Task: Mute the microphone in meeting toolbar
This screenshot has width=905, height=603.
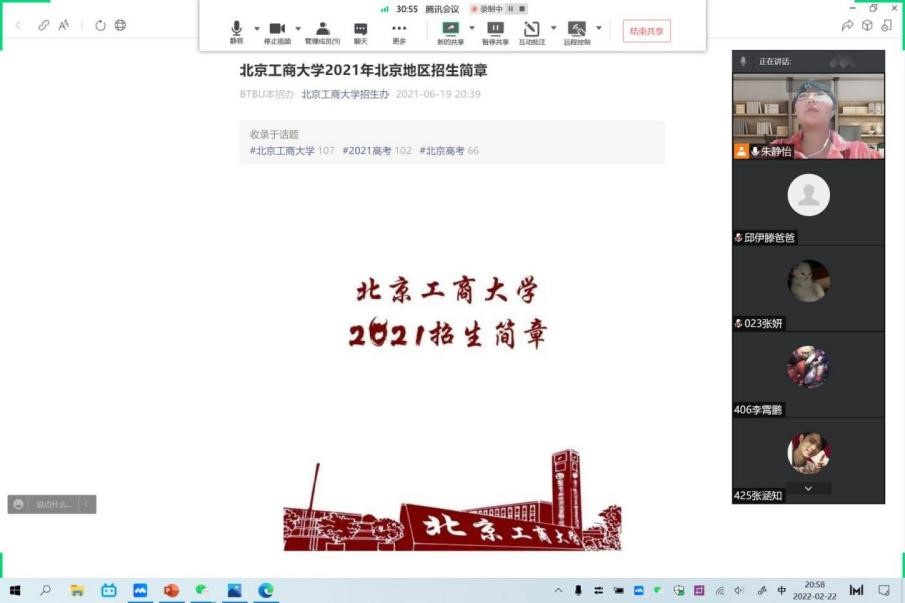Action: coord(236,31)
